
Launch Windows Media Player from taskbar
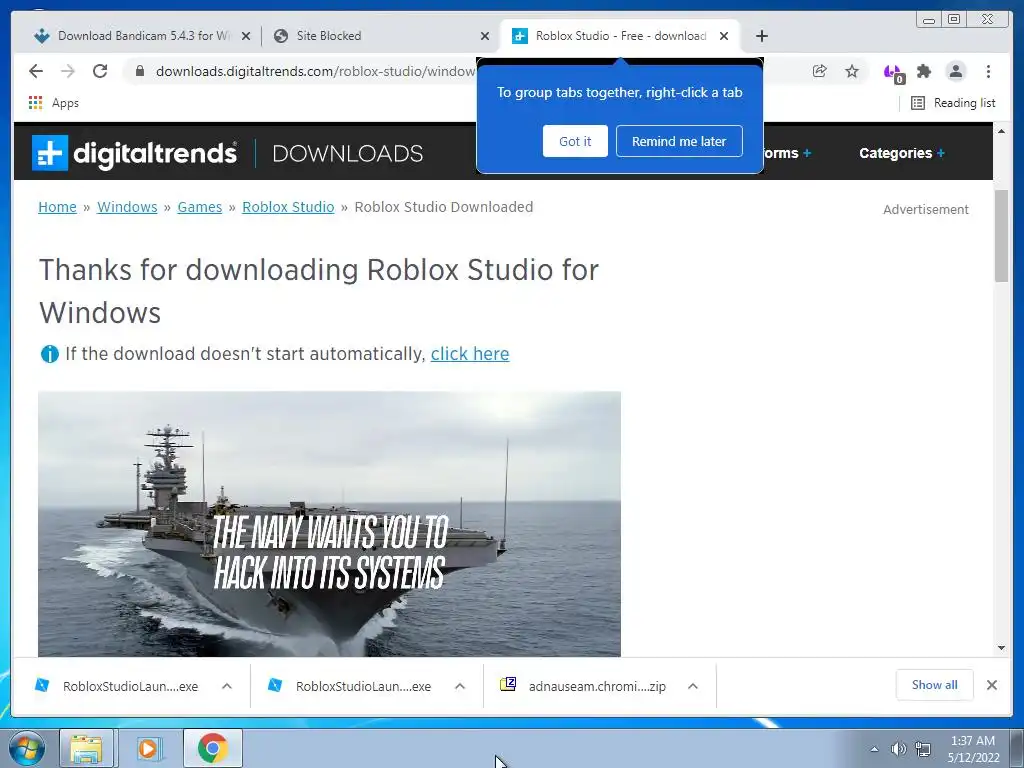(x=149, y=748)
